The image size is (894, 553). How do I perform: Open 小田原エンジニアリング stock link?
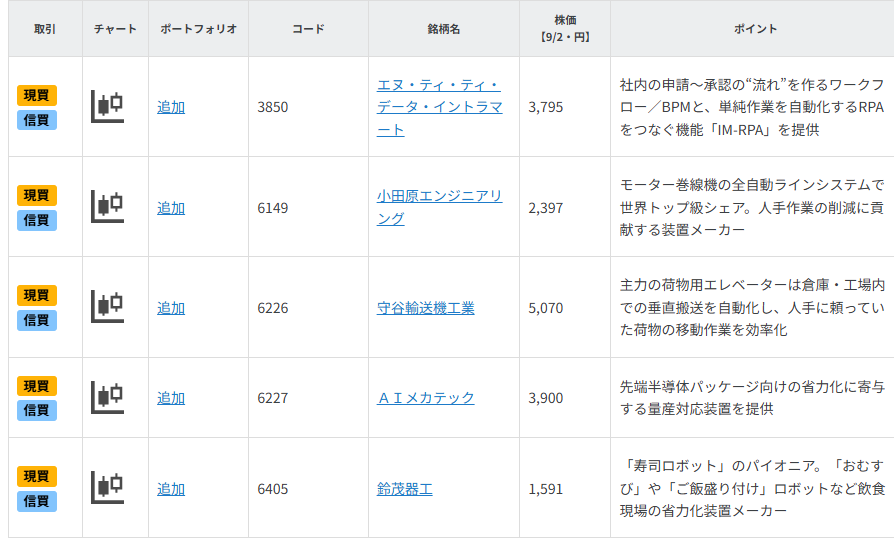(440, 207)
